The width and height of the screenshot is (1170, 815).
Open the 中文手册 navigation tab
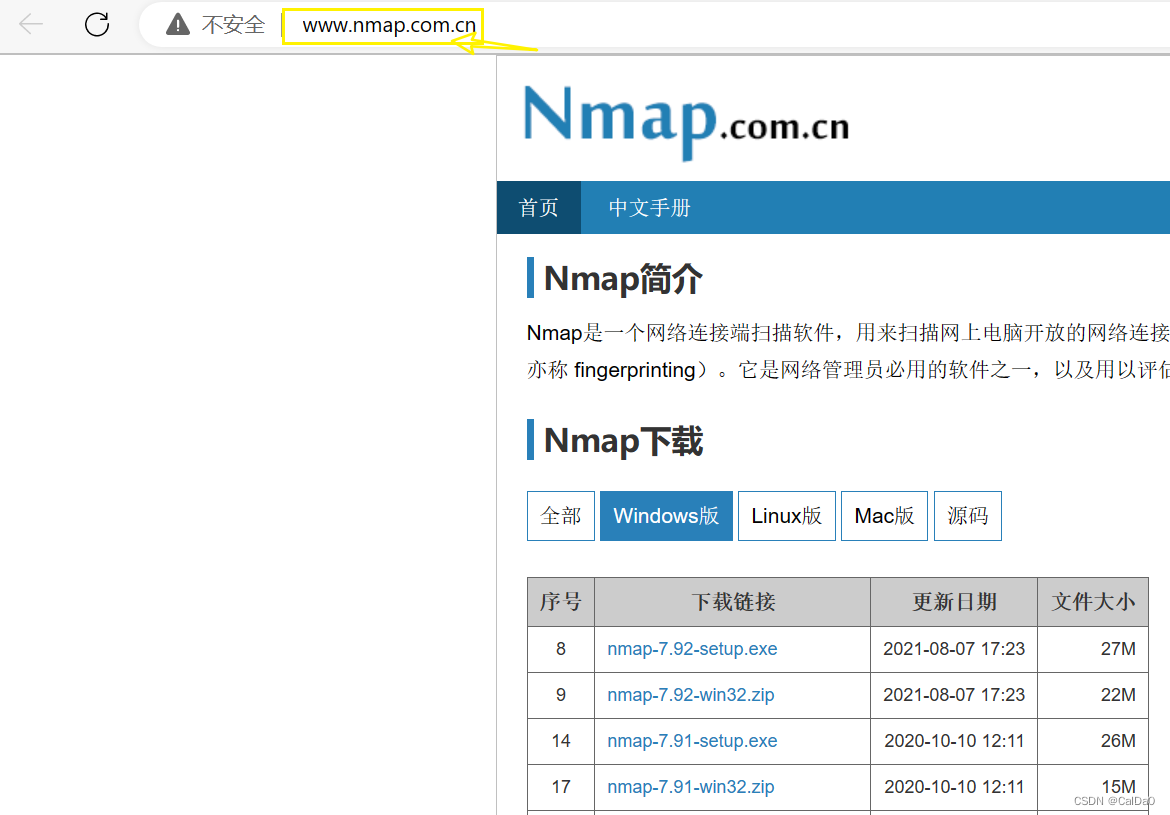[x=649, y=207]
